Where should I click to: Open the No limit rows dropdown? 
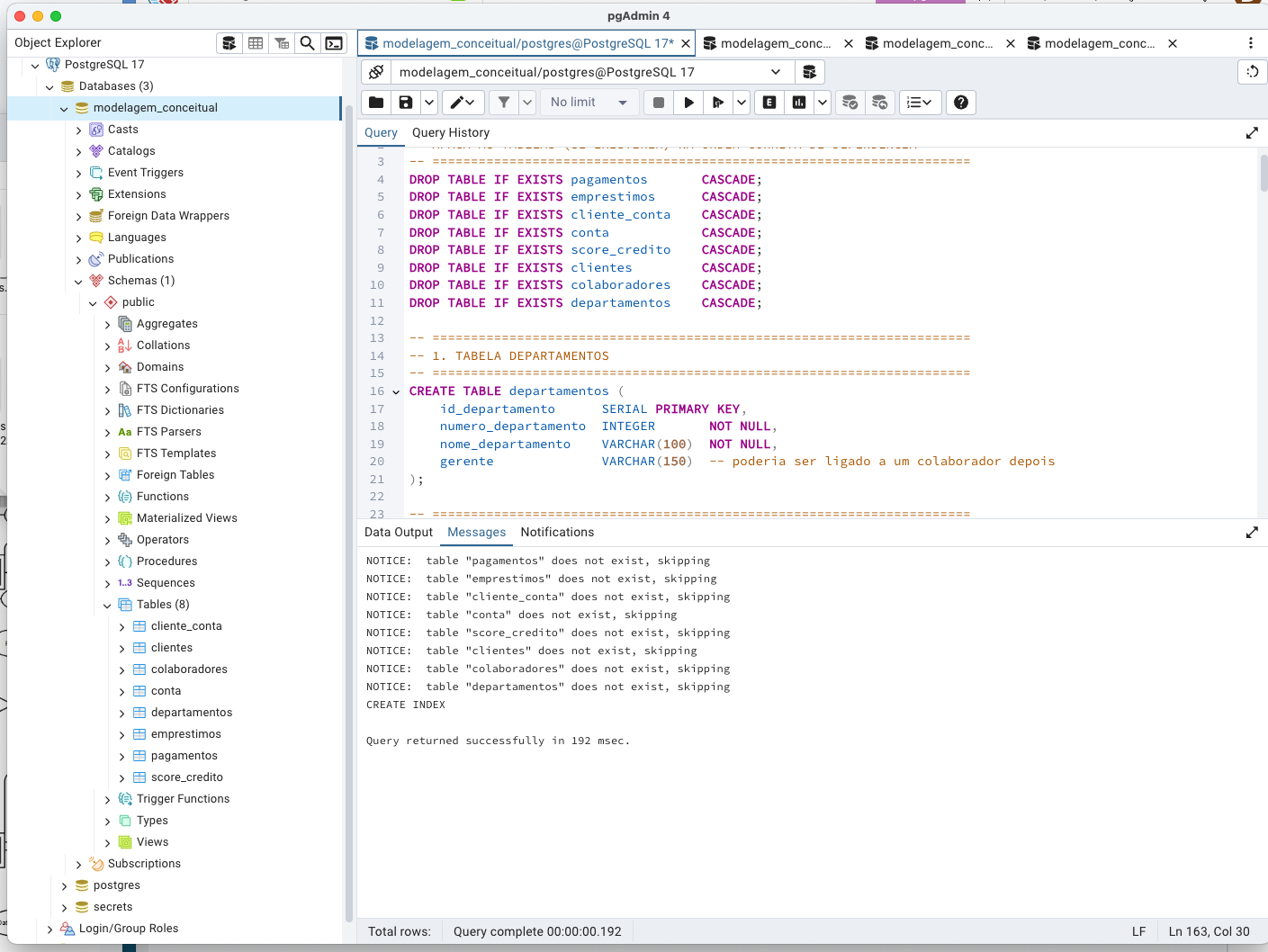coord(589,103)
